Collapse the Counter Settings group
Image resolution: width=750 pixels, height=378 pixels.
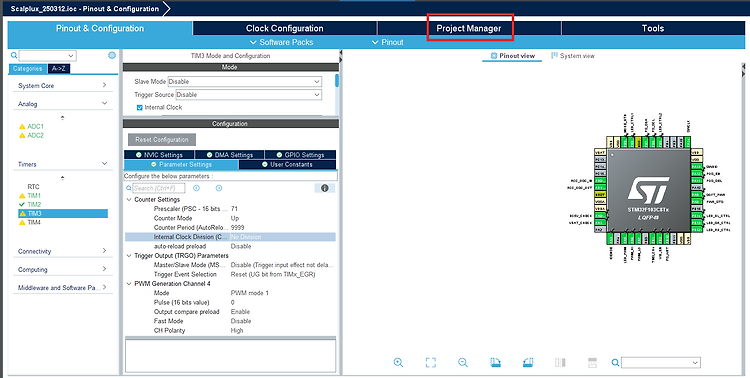[x=129, y=200]
